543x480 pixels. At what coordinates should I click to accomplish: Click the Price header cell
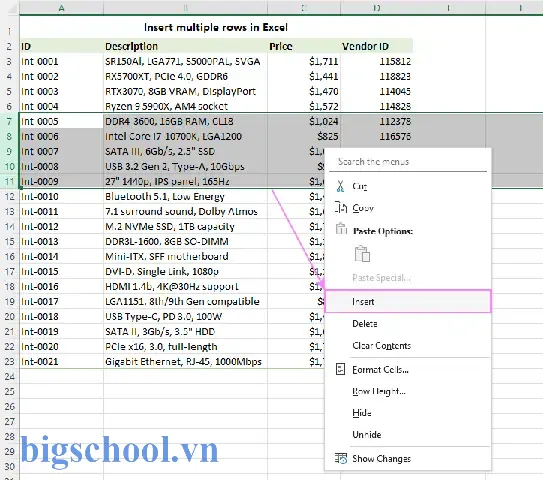click(x=304, y=46)
